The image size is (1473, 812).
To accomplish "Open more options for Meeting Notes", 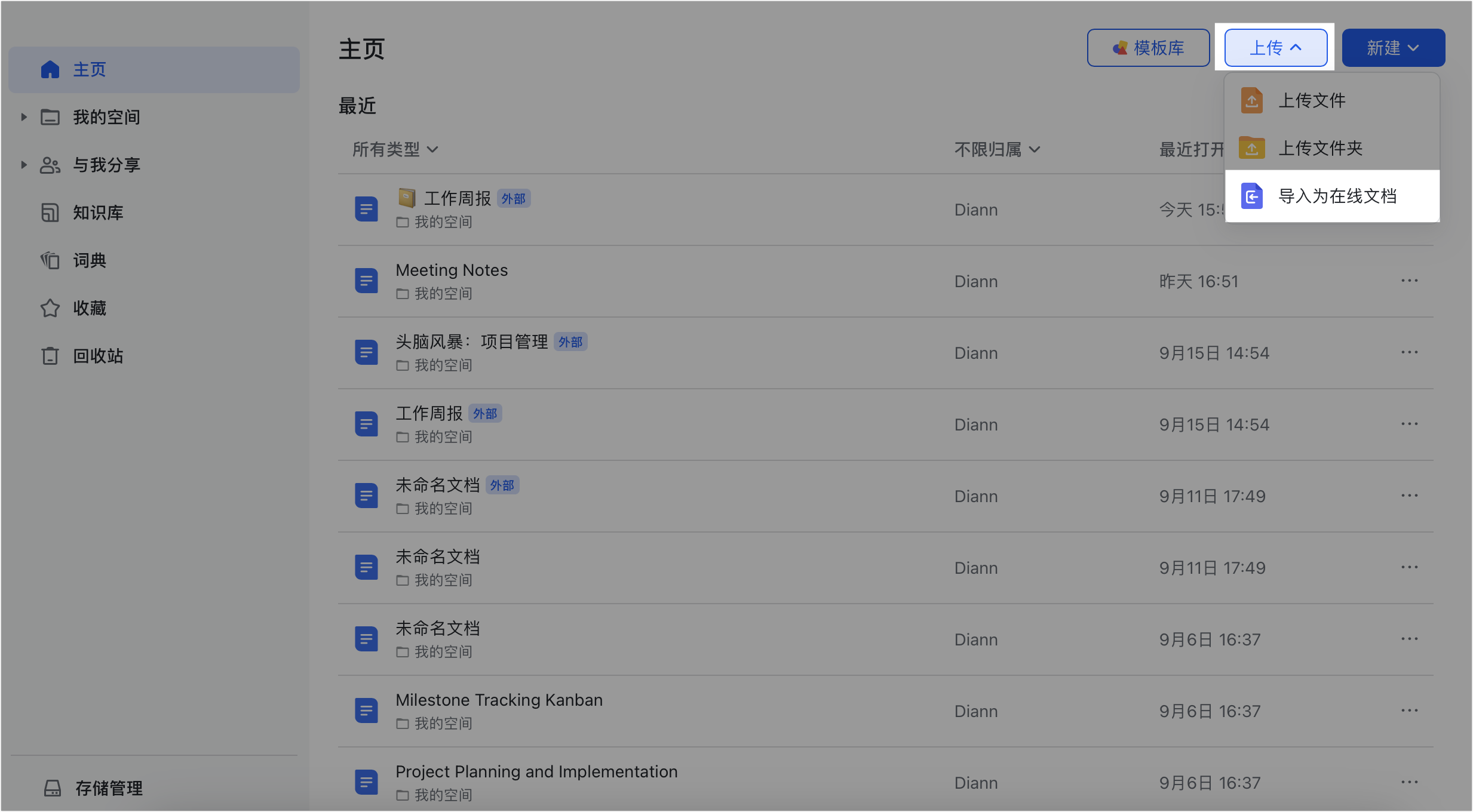I will 1409,281.
